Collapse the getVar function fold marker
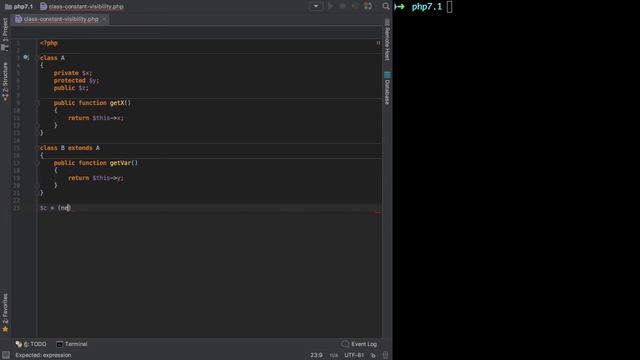640x360 pixels. [37, 163]
